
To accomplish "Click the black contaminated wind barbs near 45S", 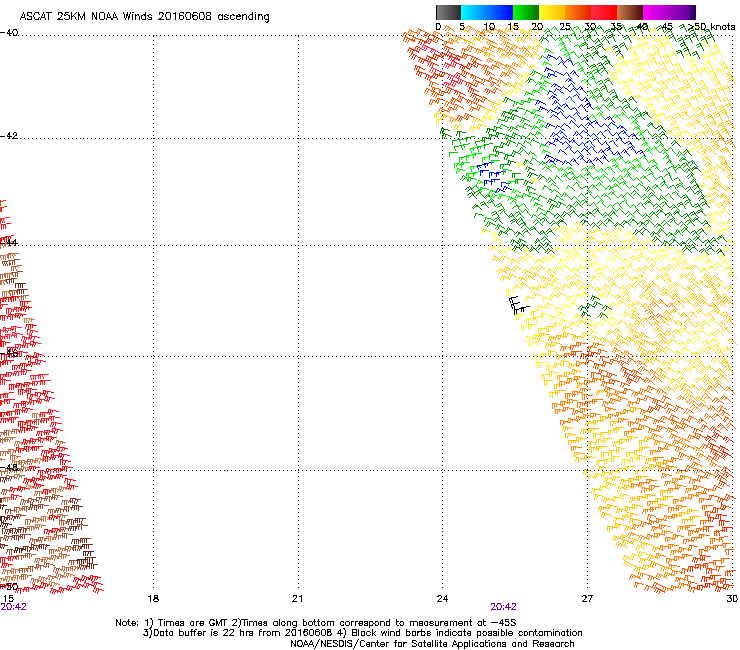I will pyautogui.click(x=519, y=305).
